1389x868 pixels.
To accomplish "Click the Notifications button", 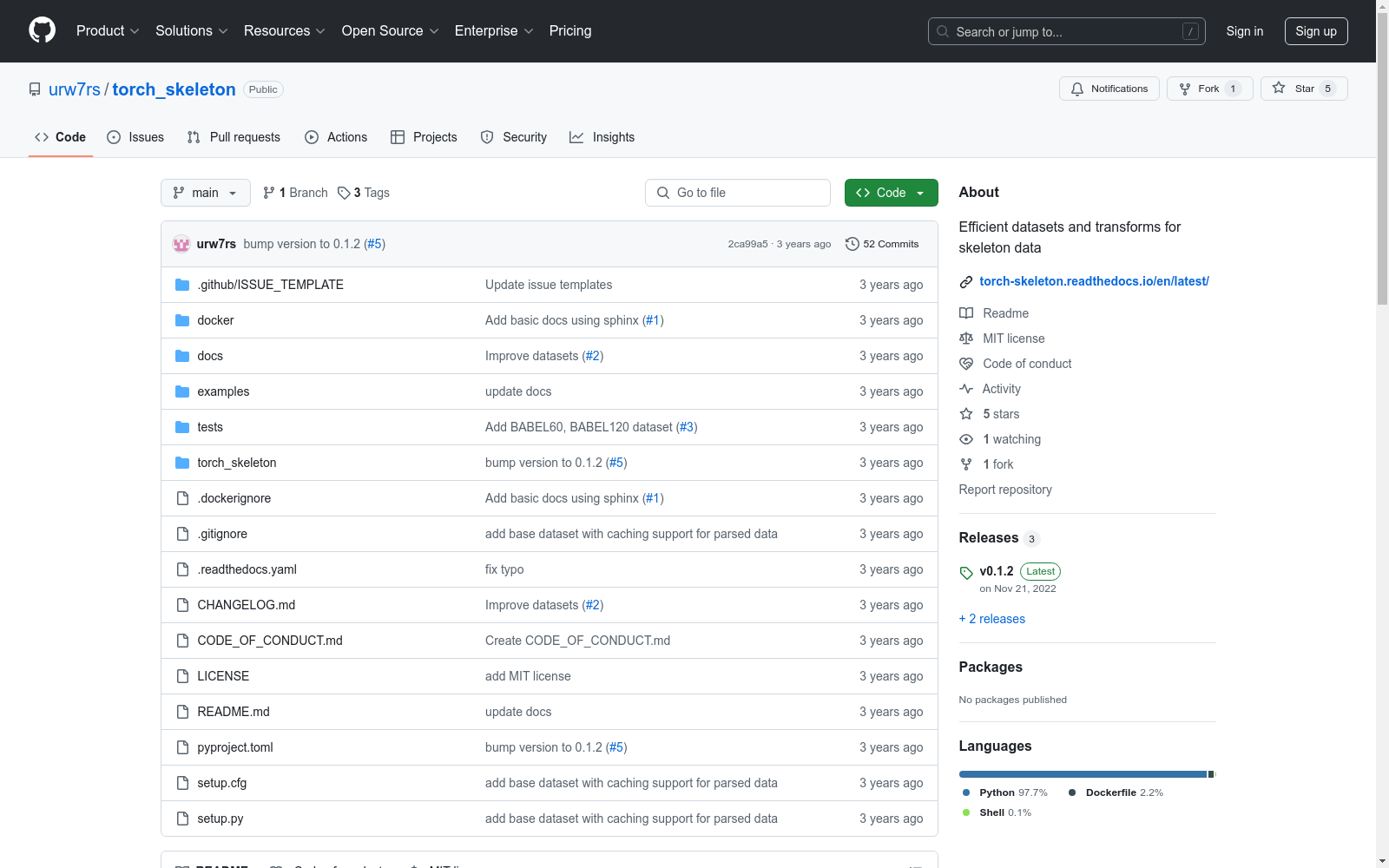I will tap(1109, 89).
